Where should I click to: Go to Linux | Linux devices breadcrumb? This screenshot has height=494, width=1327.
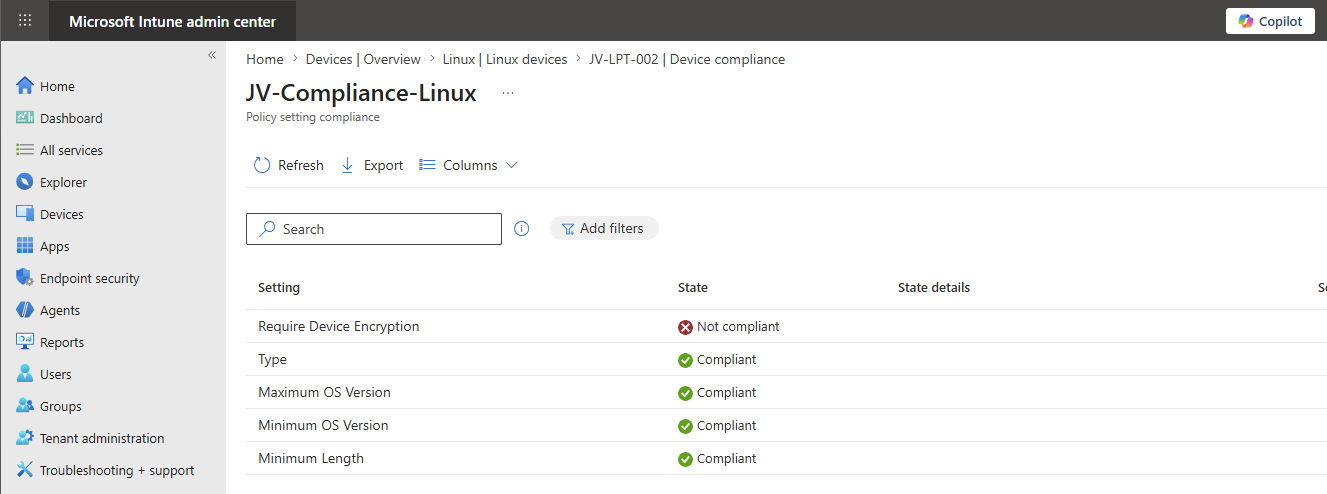(x=505, y=59)
